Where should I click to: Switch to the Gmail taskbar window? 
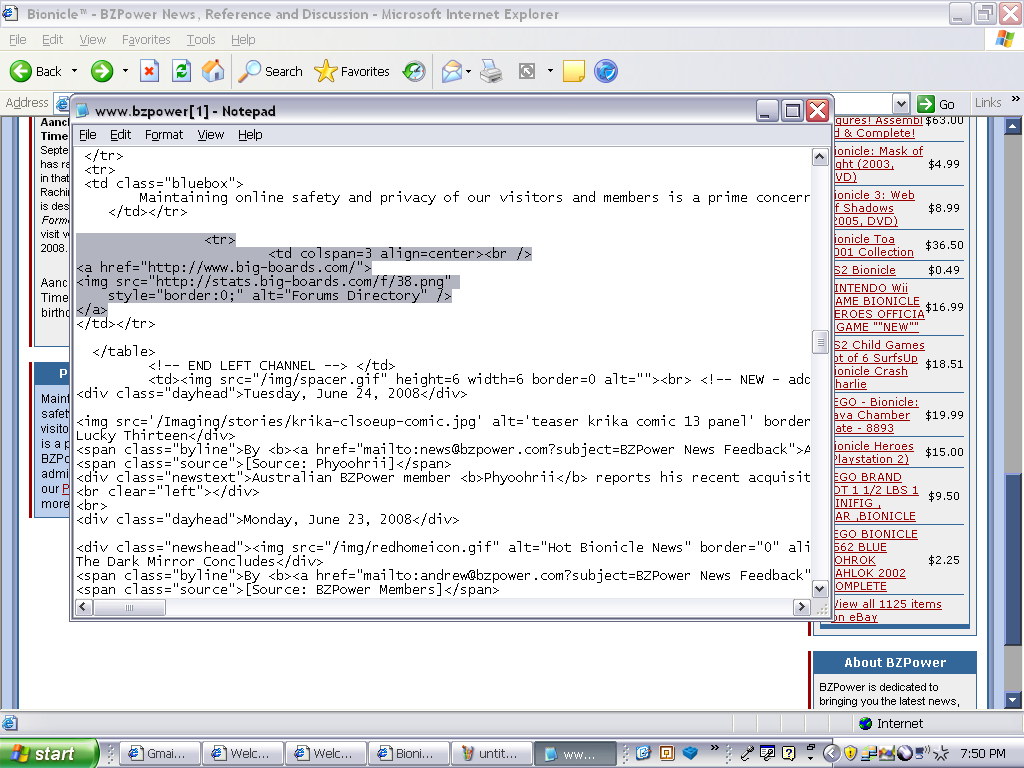tap(155, 753)
